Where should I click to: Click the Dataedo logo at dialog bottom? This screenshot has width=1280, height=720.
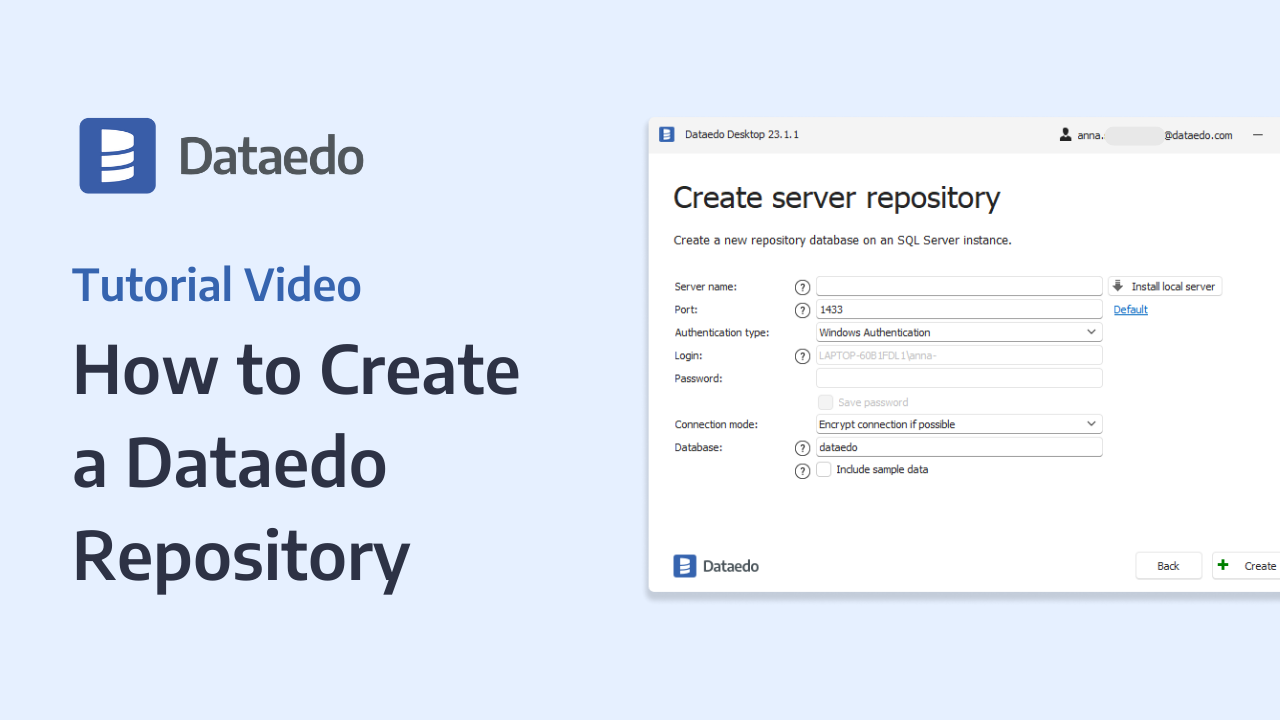716,566
